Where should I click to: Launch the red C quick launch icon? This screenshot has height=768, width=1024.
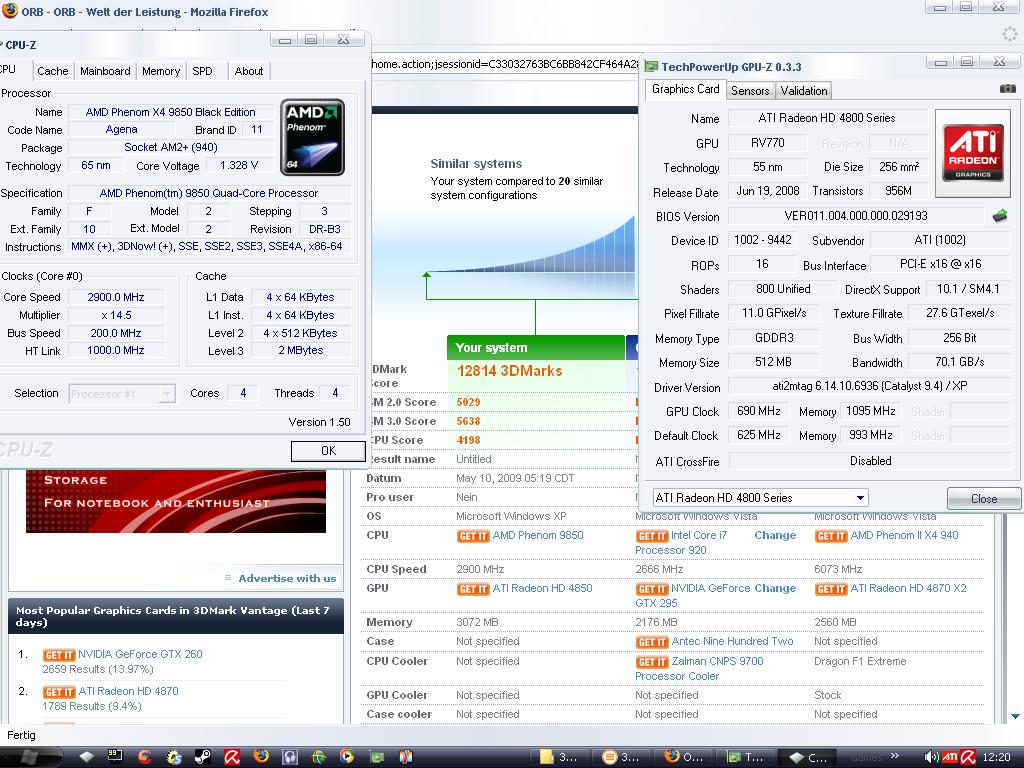[144, 757]
